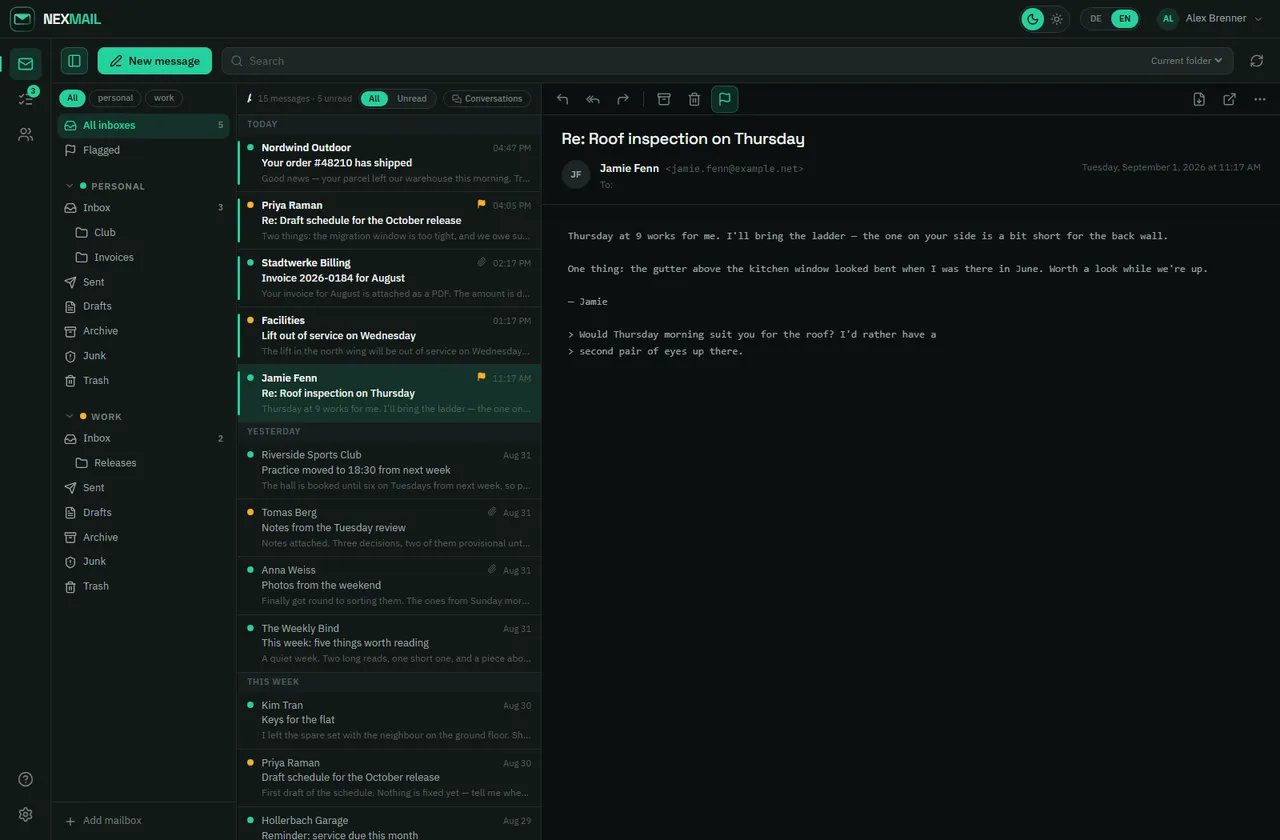Click the Reply arrow icon
Screen dimensions: 1280x840
click(x=562, y=99)
